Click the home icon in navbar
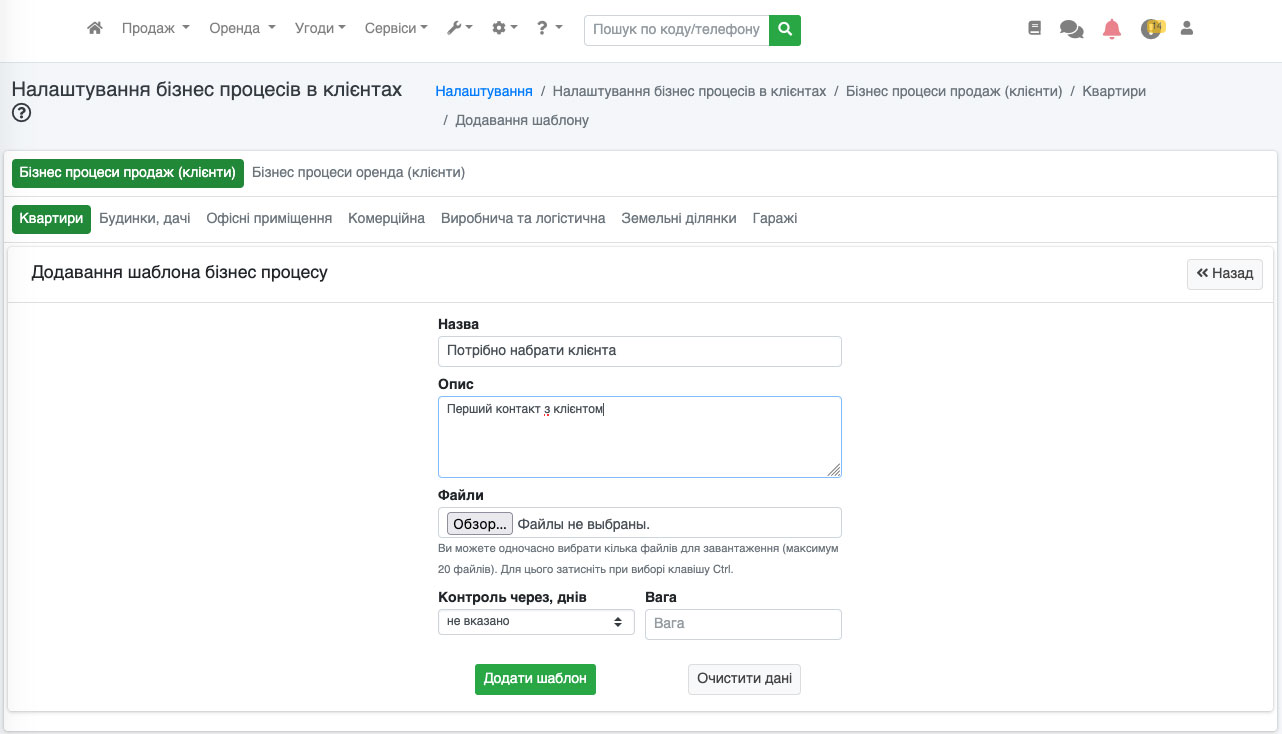The width and height of the screenshot is (1282, 734). click(x=95, y=29)
